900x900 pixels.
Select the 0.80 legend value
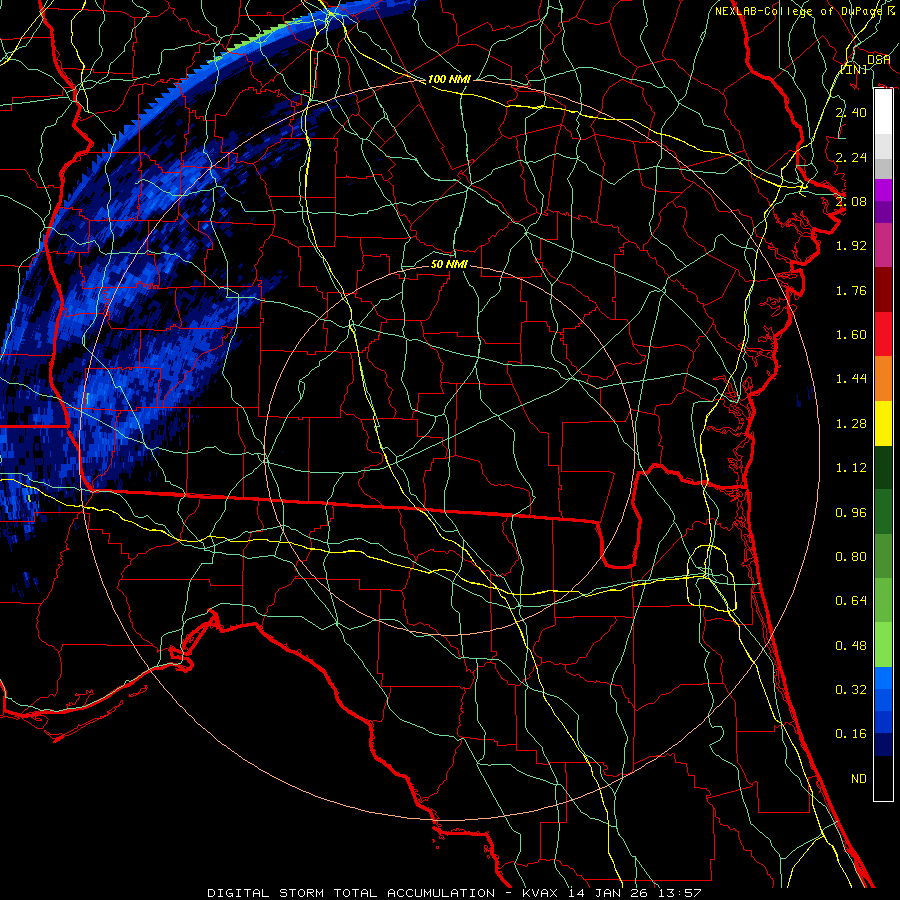click(x=851, y=557)
